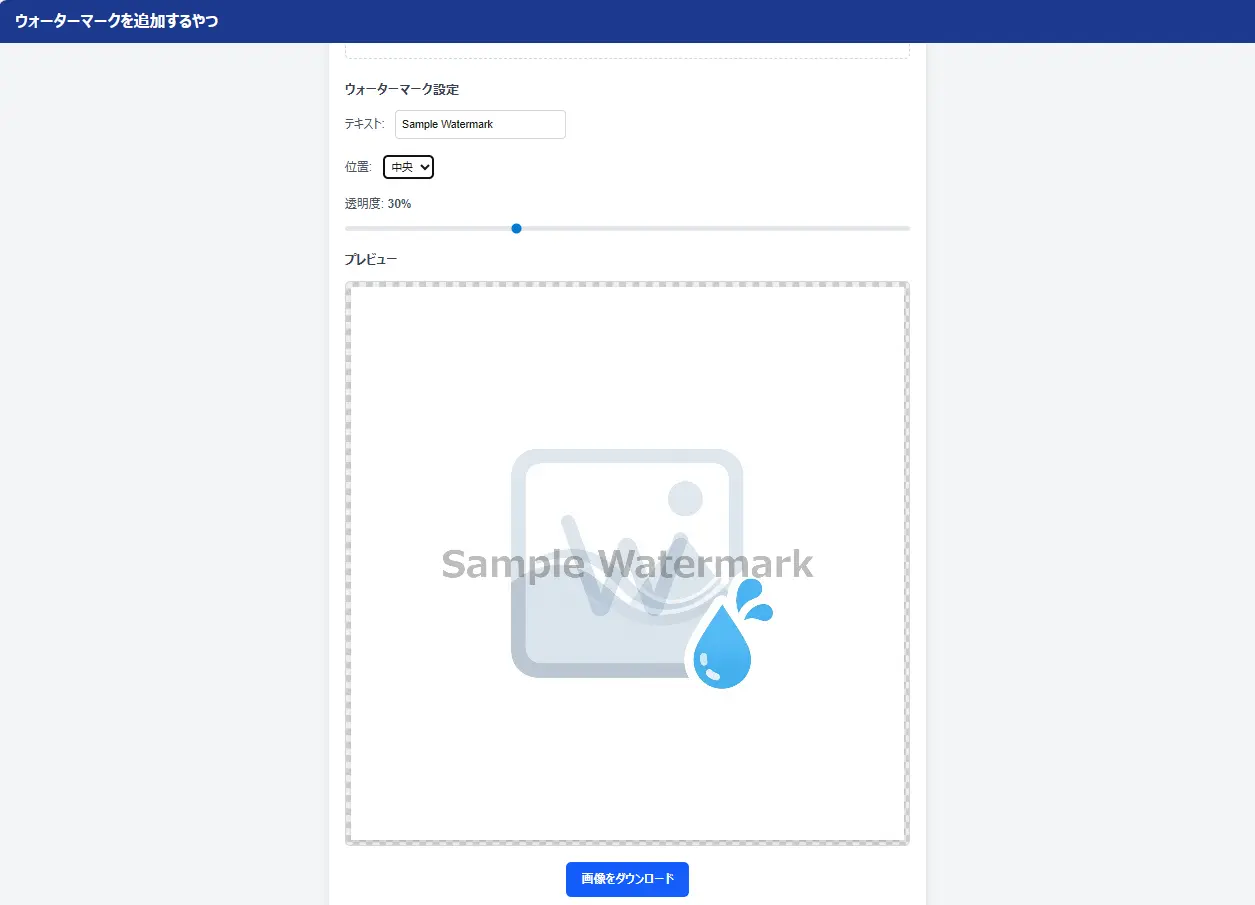Open the 位置 position dropdown

[x=408, y=167]
